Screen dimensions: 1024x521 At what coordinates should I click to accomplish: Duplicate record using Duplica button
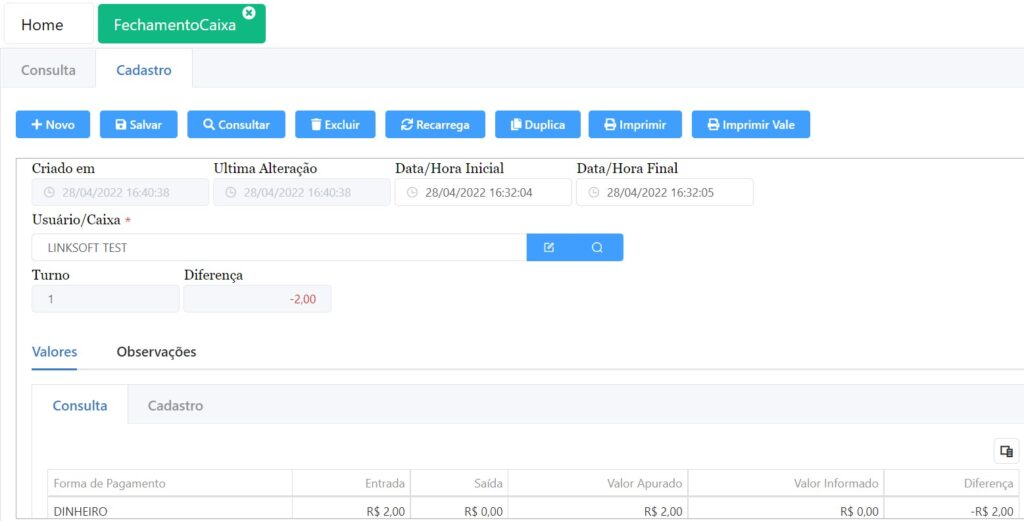537,125
